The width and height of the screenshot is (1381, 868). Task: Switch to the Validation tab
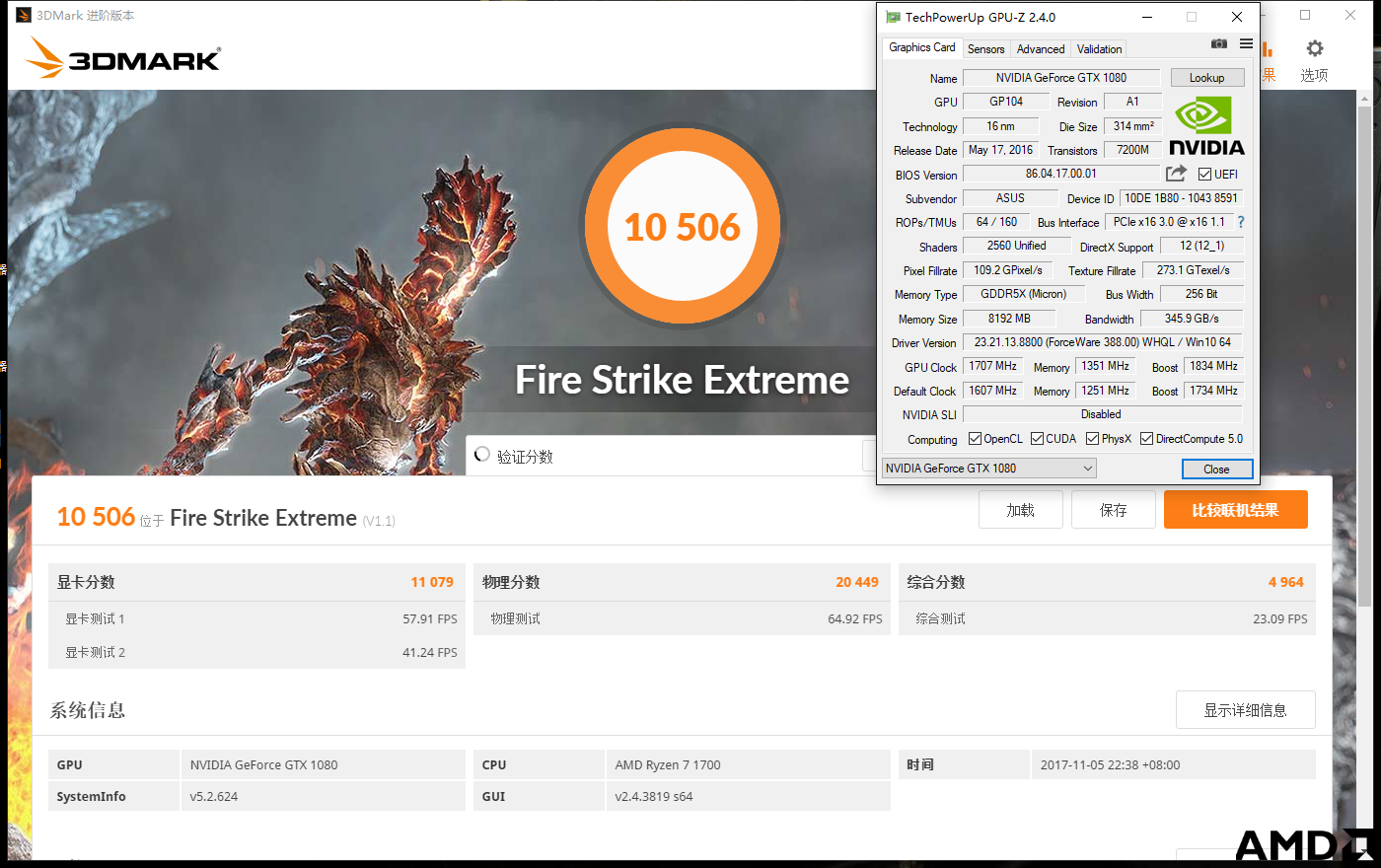[1099, 49]
